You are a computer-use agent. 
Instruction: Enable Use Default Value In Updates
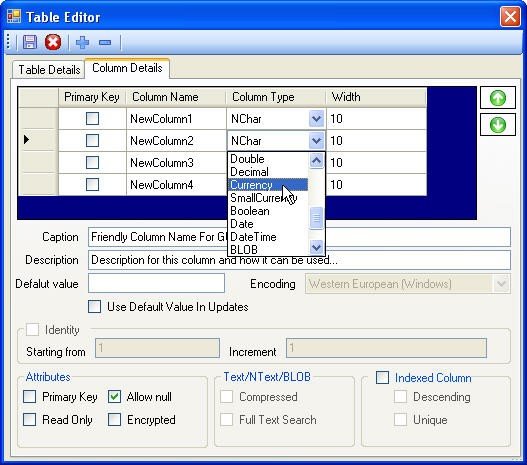(94, 307)
